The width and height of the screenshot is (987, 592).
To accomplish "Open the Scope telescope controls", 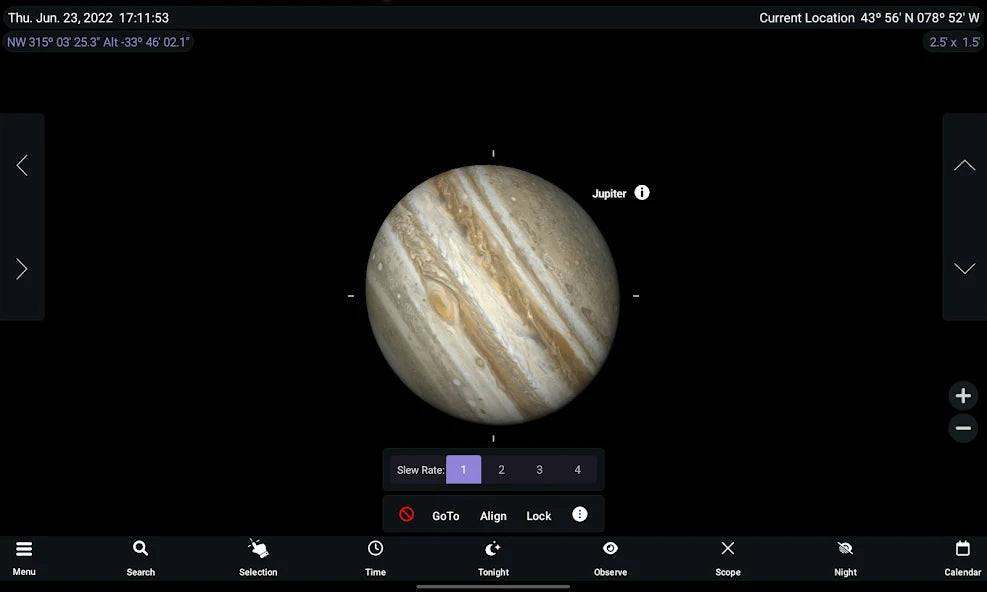I will tap(728, 557).
